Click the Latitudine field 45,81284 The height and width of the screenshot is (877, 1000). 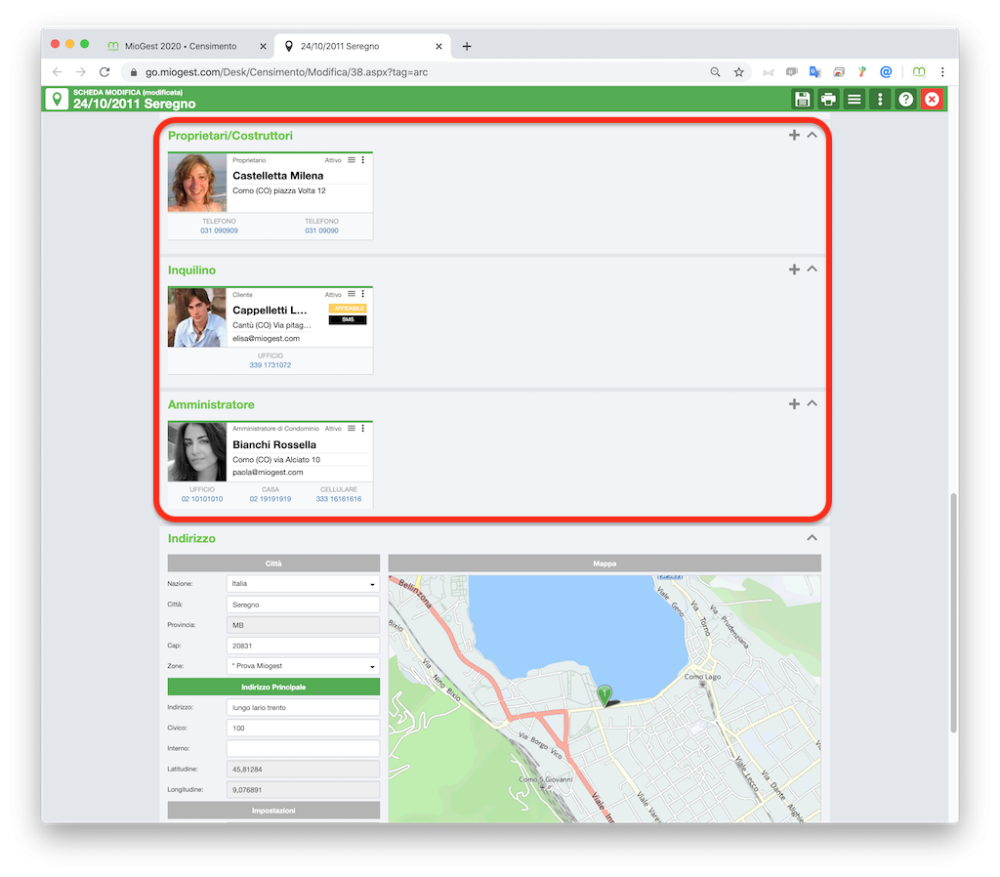coord(303,769)
